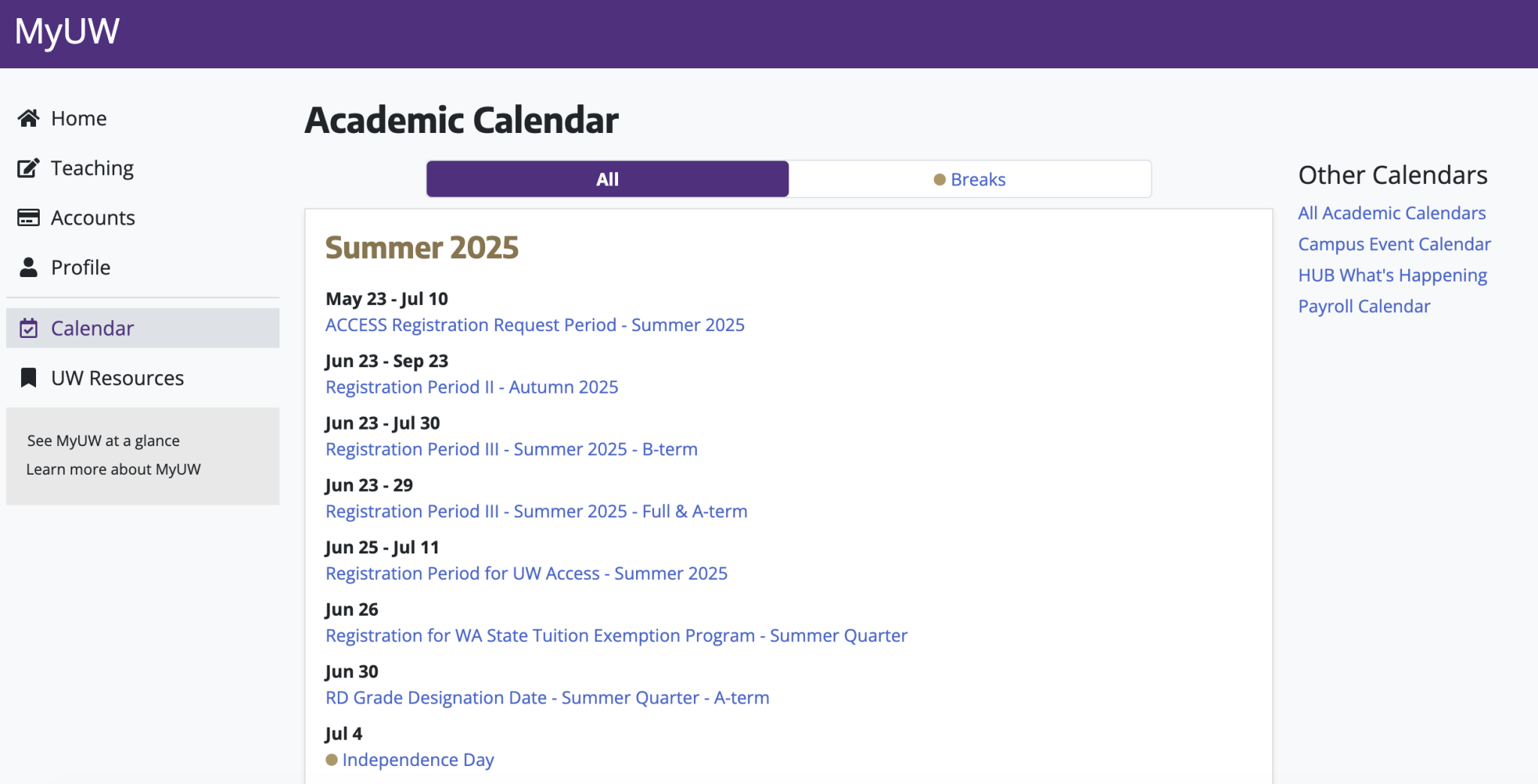Click the Profile person icon

click(x=29, y=267)
